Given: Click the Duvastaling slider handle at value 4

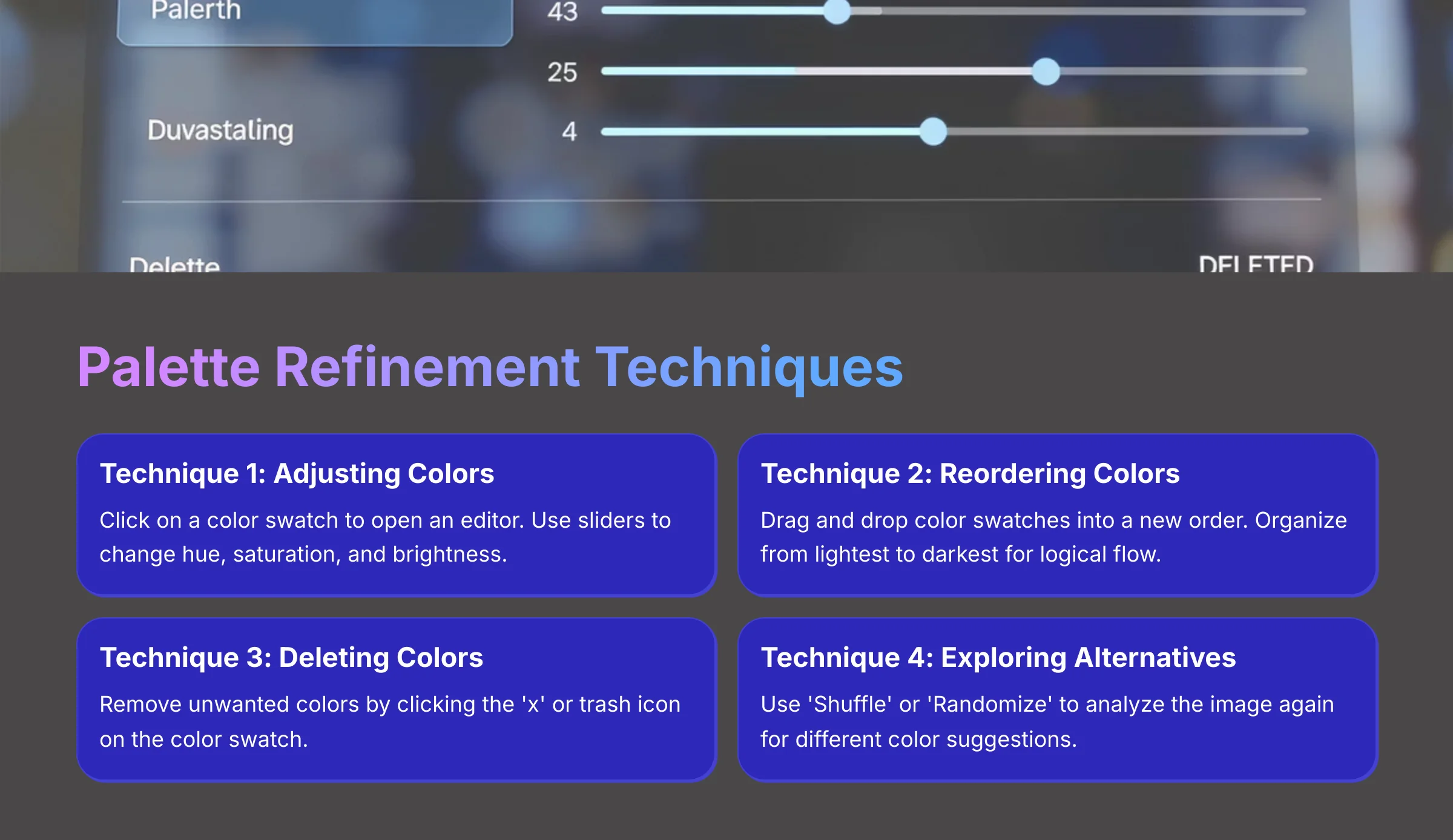Looking at the screenshot, I should (933, 131).
